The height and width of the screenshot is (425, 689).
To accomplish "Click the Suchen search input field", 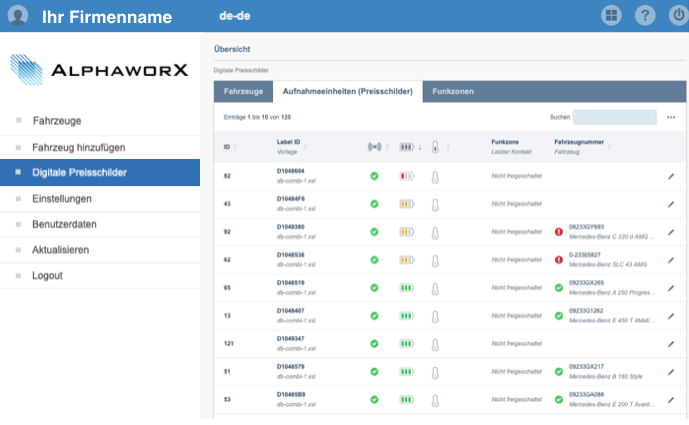I will [x=614, y=117].
